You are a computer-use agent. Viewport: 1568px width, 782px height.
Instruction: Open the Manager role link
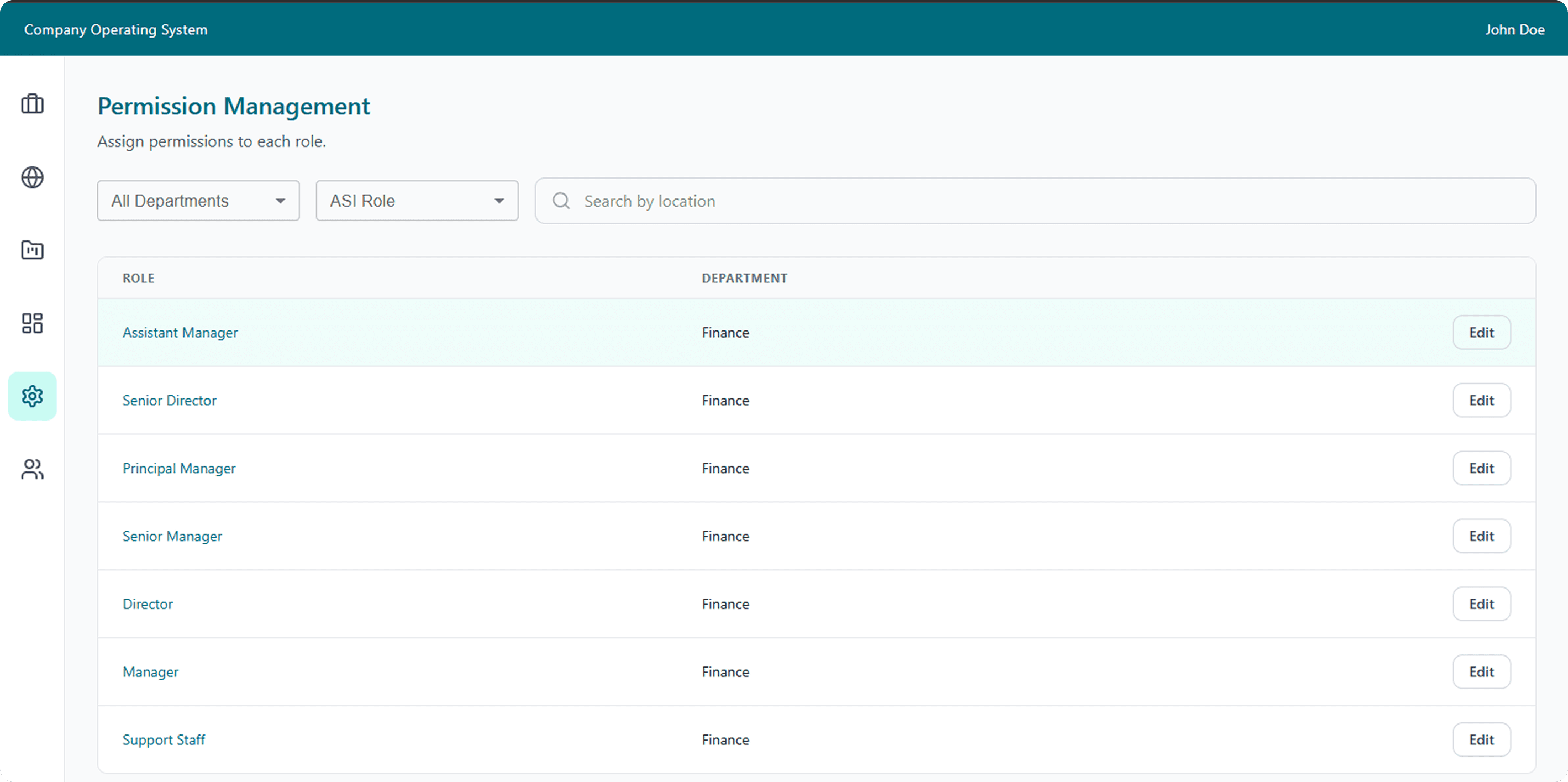click(150, 672)
